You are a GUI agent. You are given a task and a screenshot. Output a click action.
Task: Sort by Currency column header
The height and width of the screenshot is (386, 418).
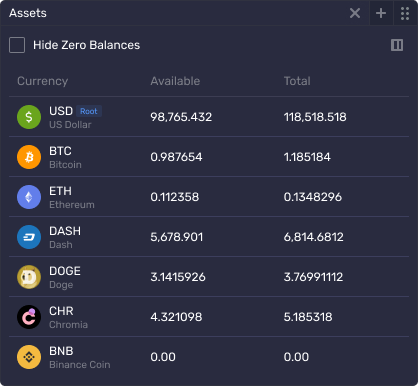pyautogui.click(x=43, y=81)
